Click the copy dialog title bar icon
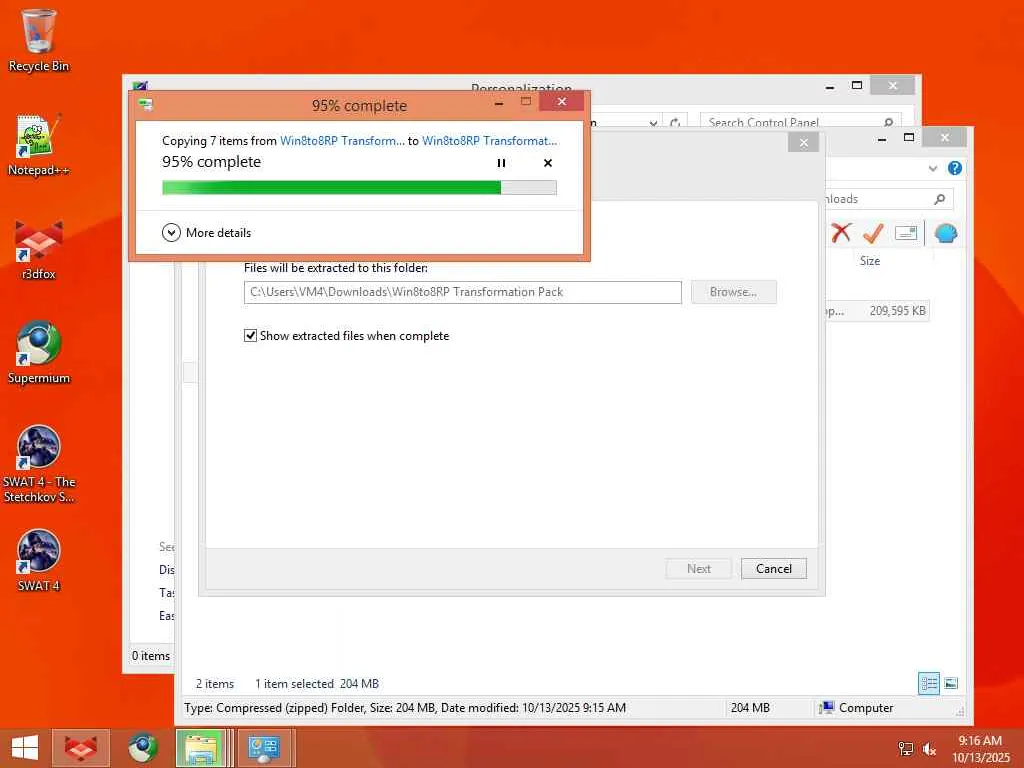The image size is (1024, 768). tap(146, 104)
